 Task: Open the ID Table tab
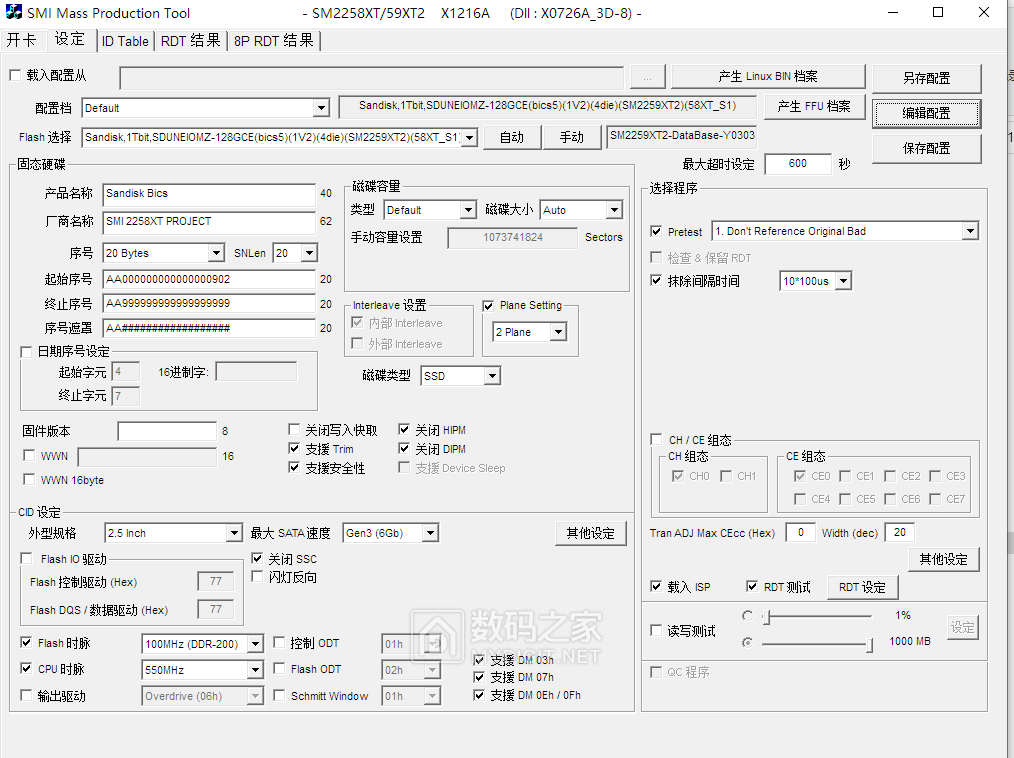click(x=125, y=41)
